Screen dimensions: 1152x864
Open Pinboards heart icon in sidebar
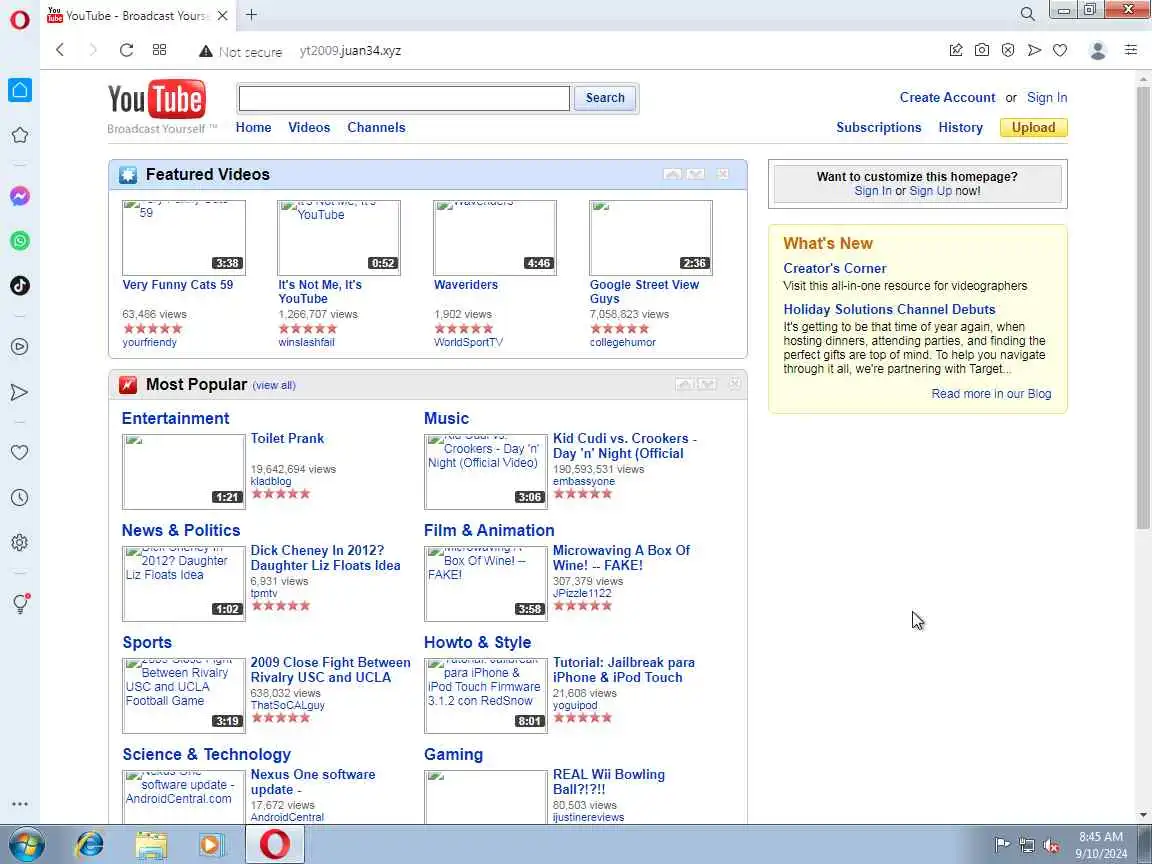click(x=20, y=453)
